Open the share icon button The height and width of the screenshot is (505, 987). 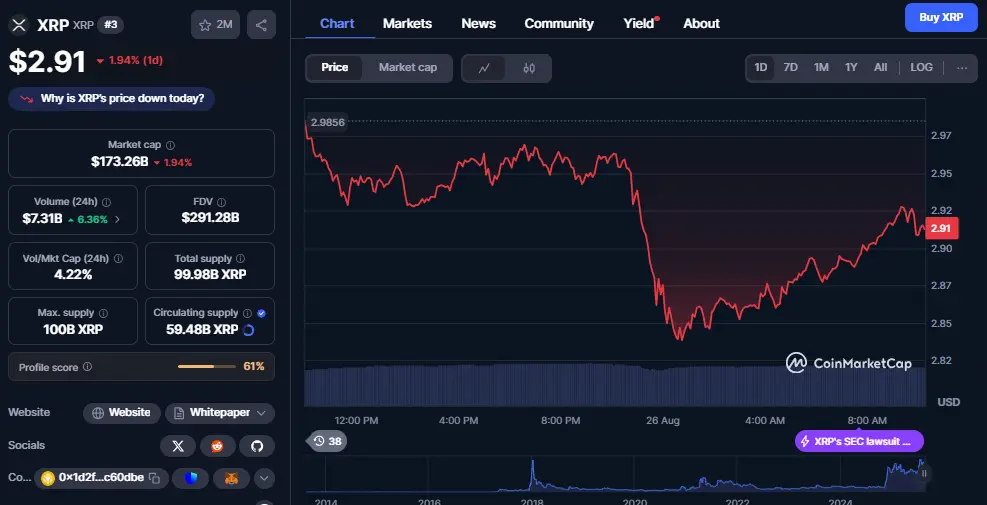point(261,25)
